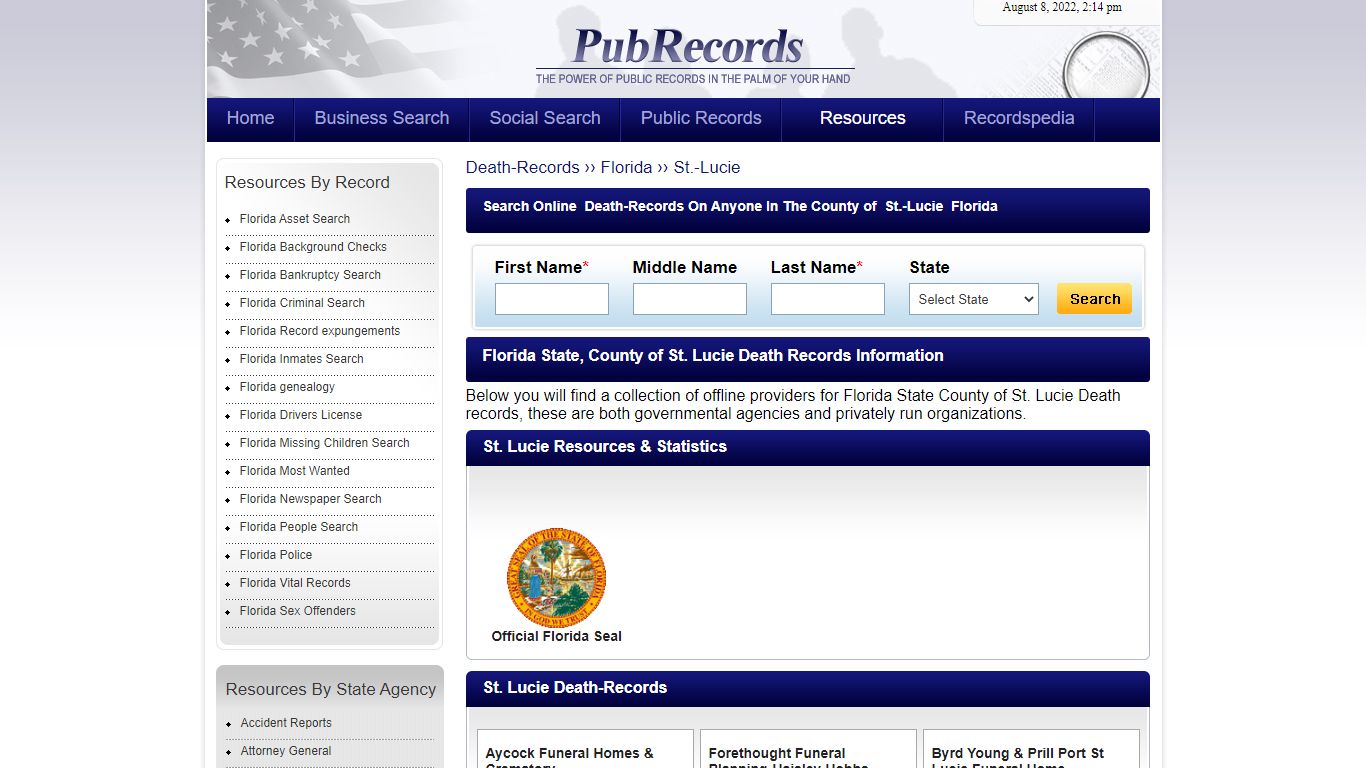
Task: Follow the St.-Lucie breadcrumb link
Action: [x=707, y=168]
